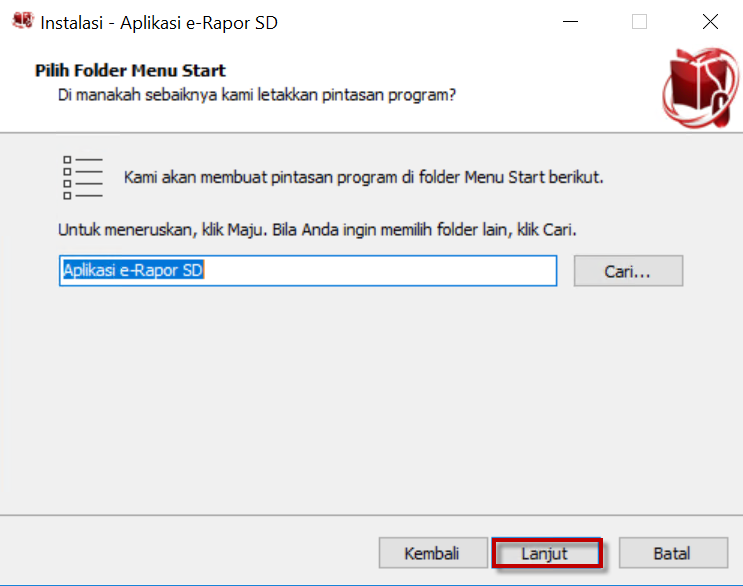
Task: Open the folder browser with Cari...
Action: (x=627, y=271)
